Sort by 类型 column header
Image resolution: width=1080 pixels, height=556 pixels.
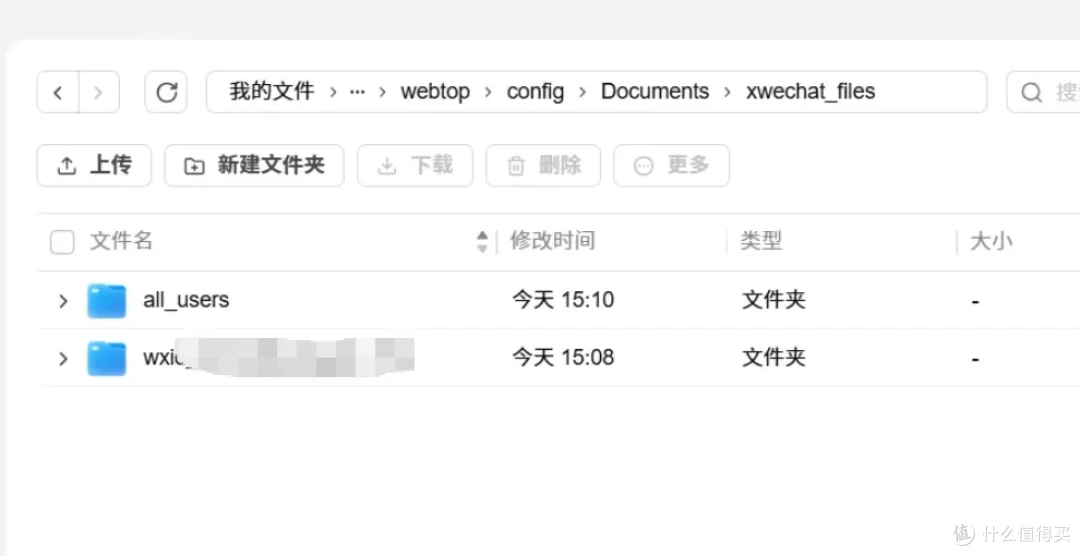(761, 241)
